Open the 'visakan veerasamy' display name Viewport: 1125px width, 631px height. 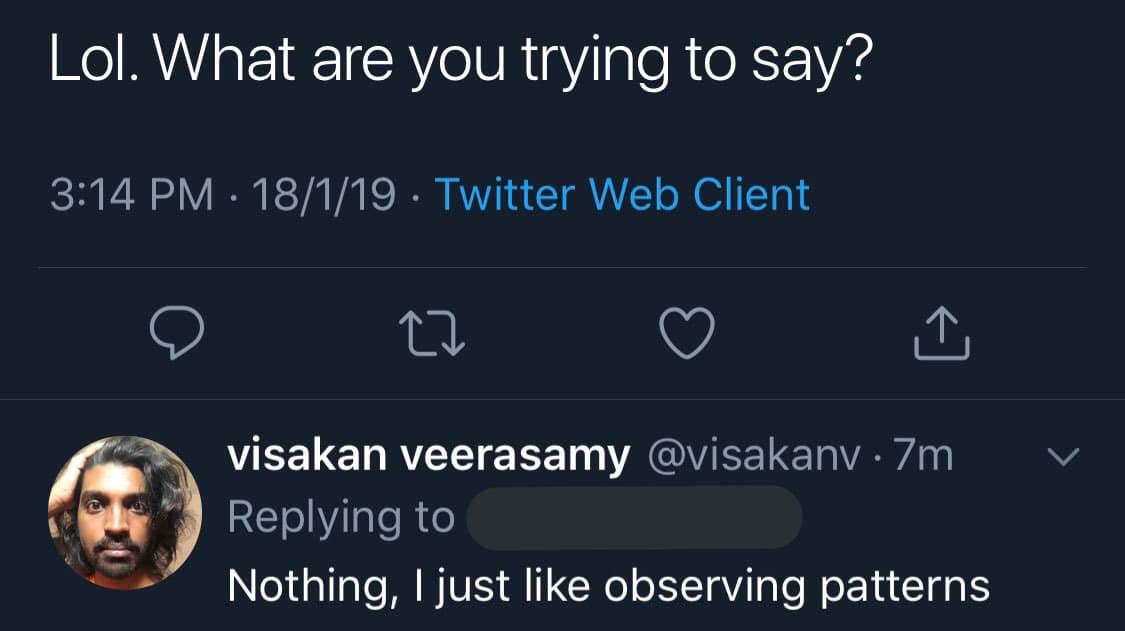click(x=428, y=456)
